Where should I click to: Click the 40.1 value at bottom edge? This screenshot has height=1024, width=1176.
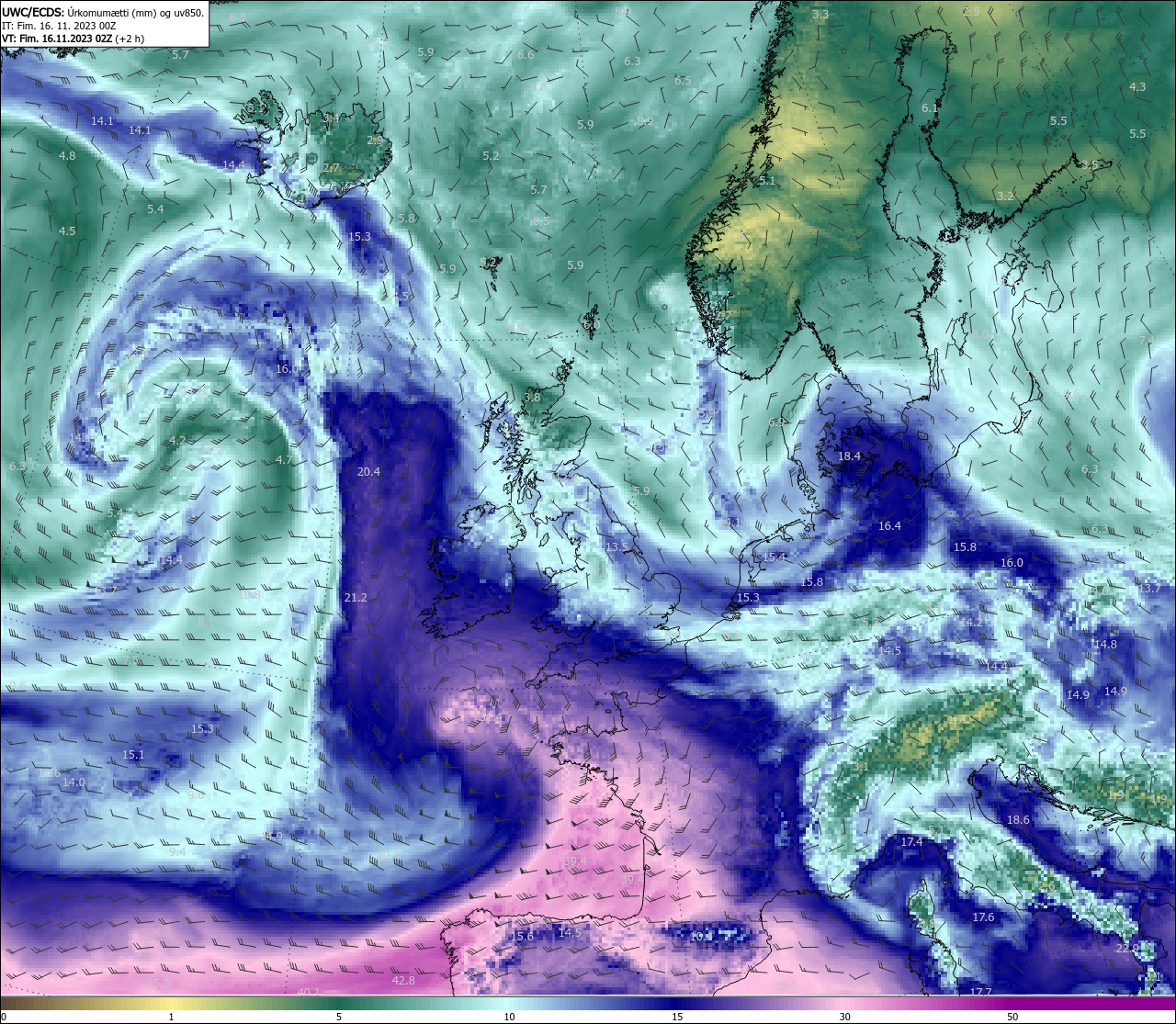coord(309,992)
